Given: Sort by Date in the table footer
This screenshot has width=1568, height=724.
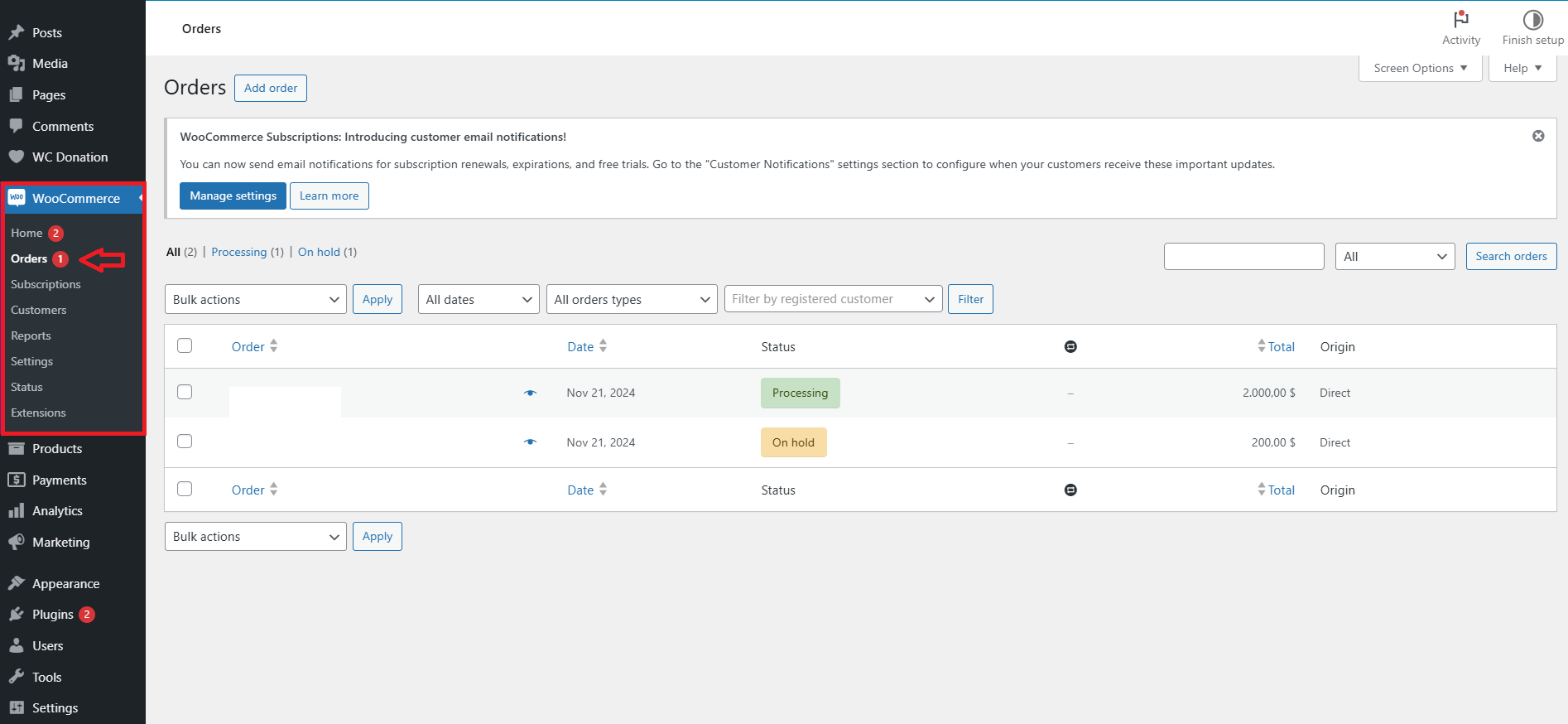Looking at the screenshot, I should [587, 490].
